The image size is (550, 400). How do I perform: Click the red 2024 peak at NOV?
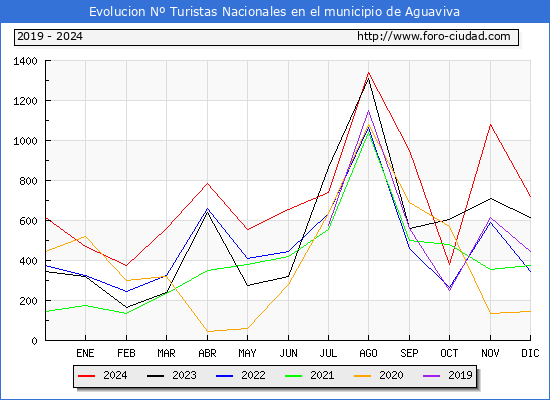click(x=490, y=124)
